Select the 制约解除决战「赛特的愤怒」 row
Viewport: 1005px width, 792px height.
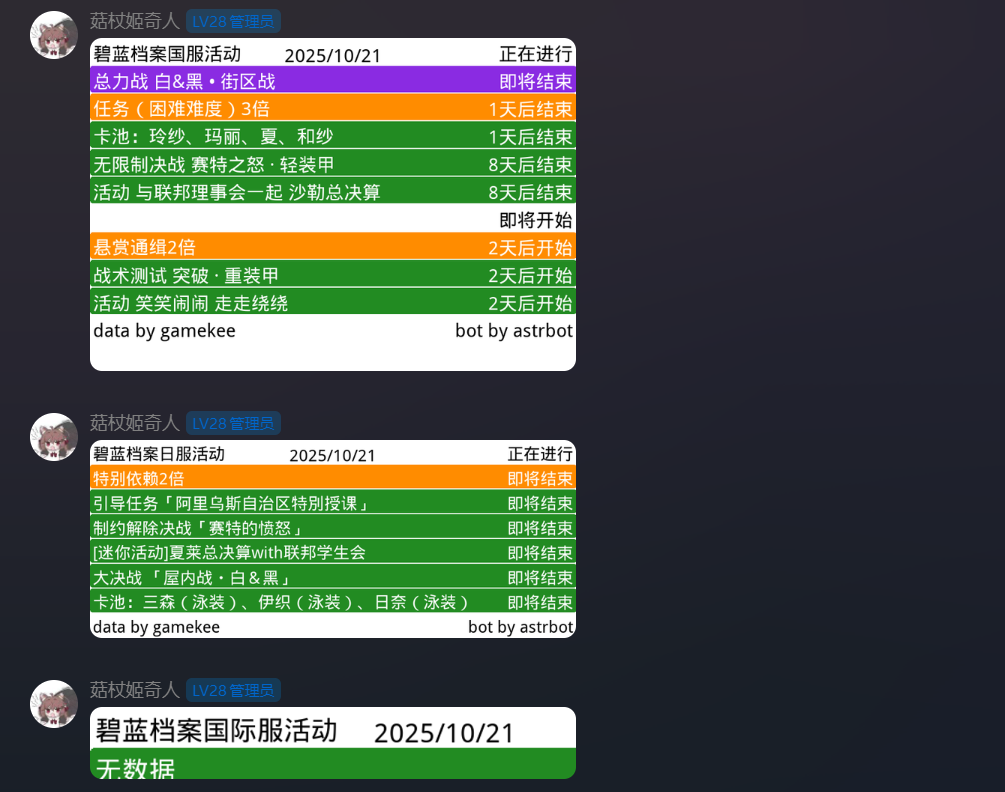point(333,527)
